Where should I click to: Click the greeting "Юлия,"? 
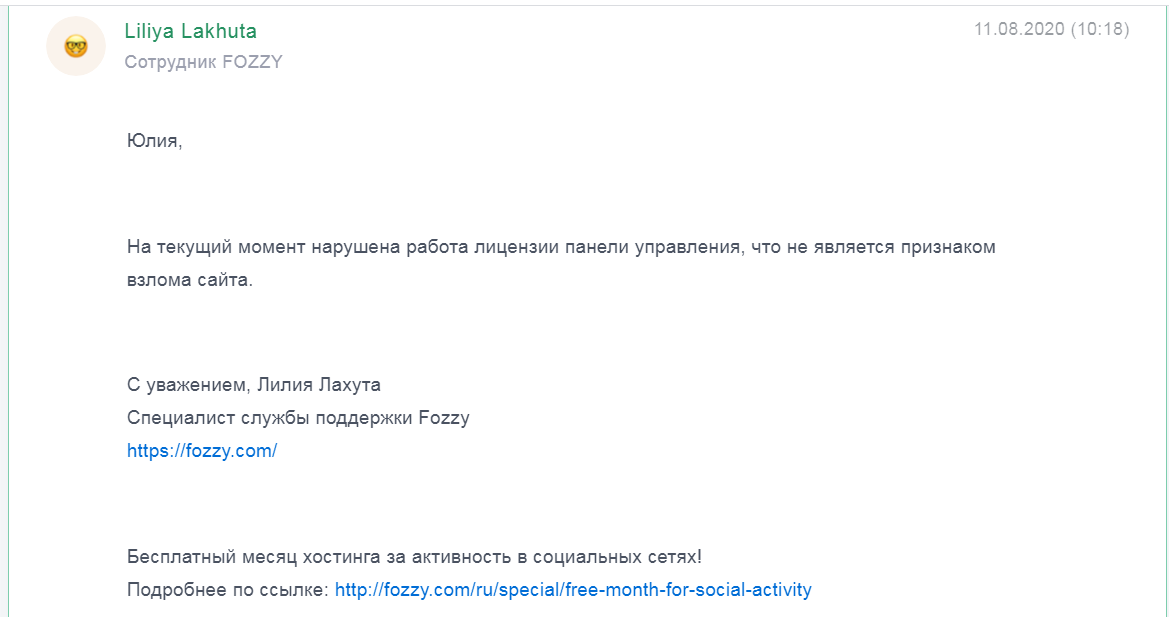[155, 141]
